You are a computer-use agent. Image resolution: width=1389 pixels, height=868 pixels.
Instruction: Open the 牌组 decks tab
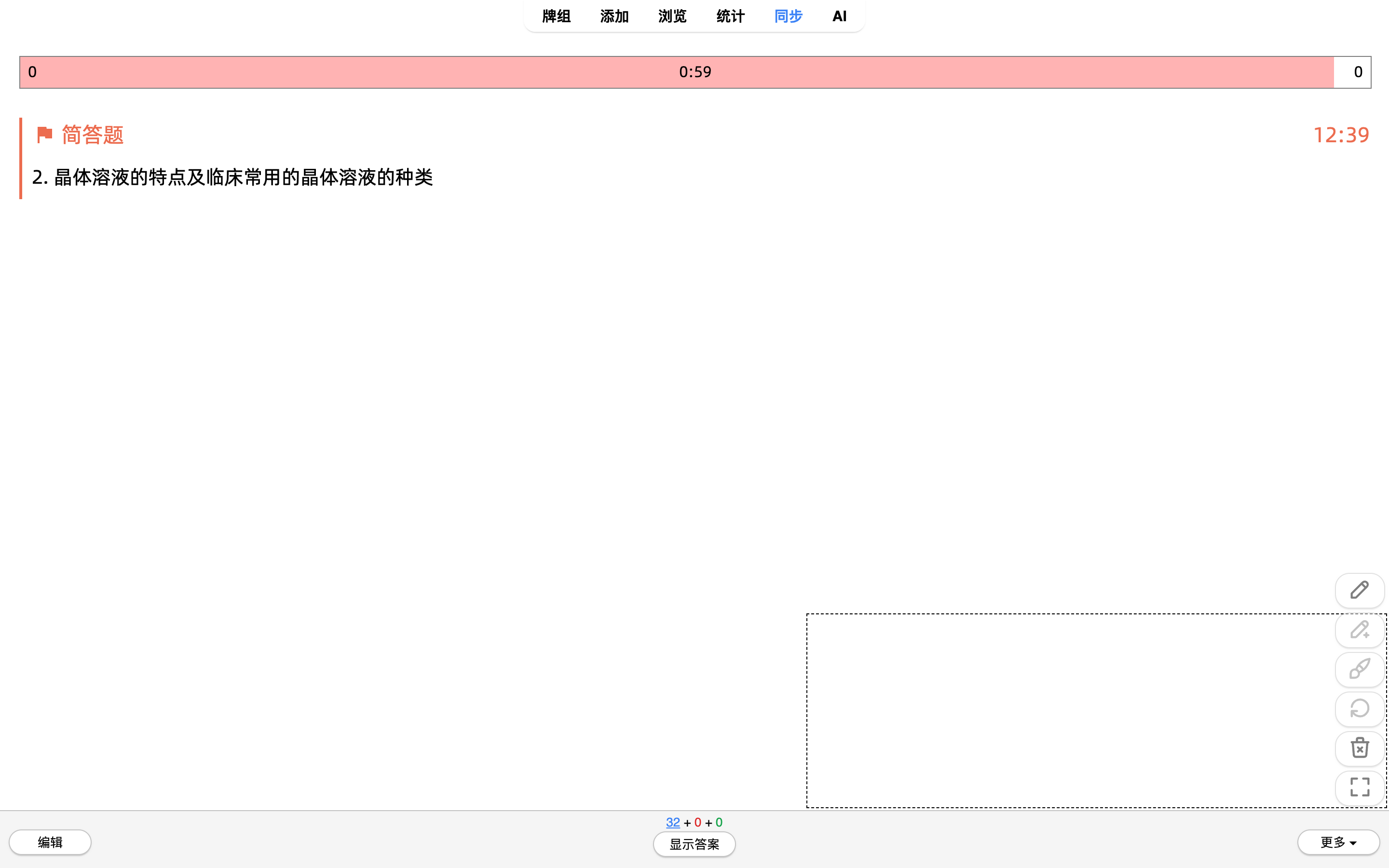coord(556,16)
